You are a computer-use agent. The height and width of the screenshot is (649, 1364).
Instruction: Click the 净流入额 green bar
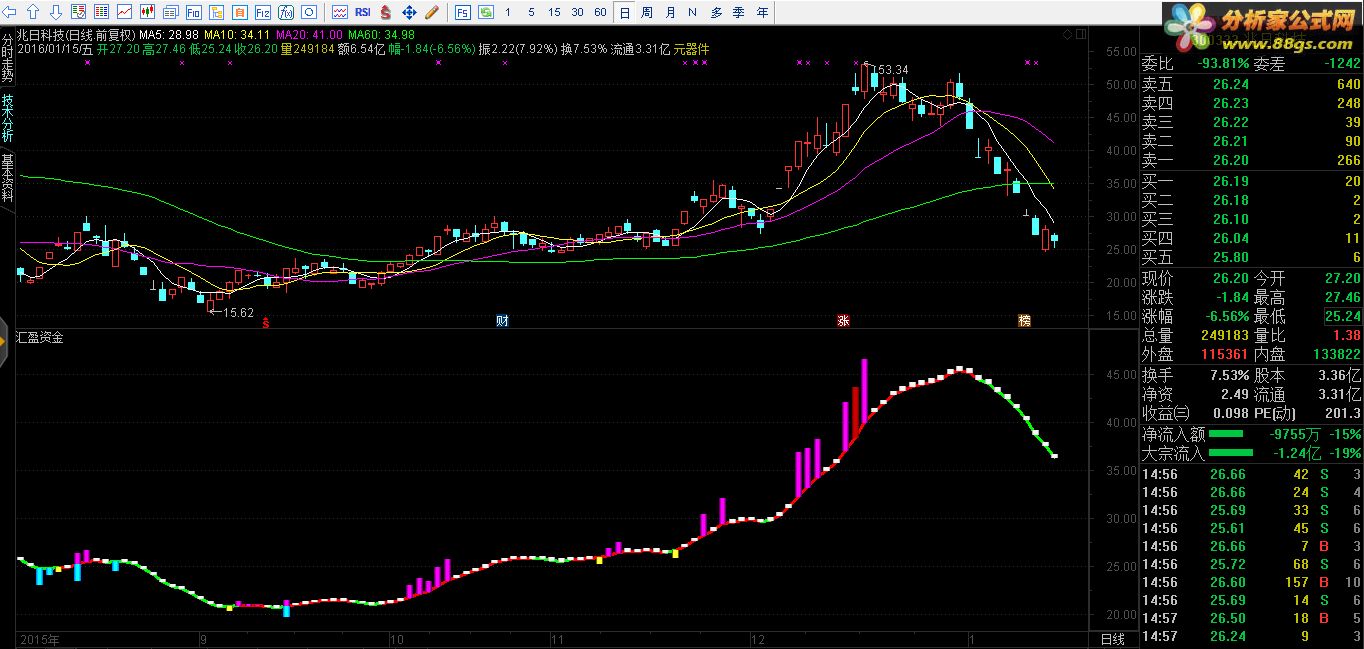[1226, 434]
